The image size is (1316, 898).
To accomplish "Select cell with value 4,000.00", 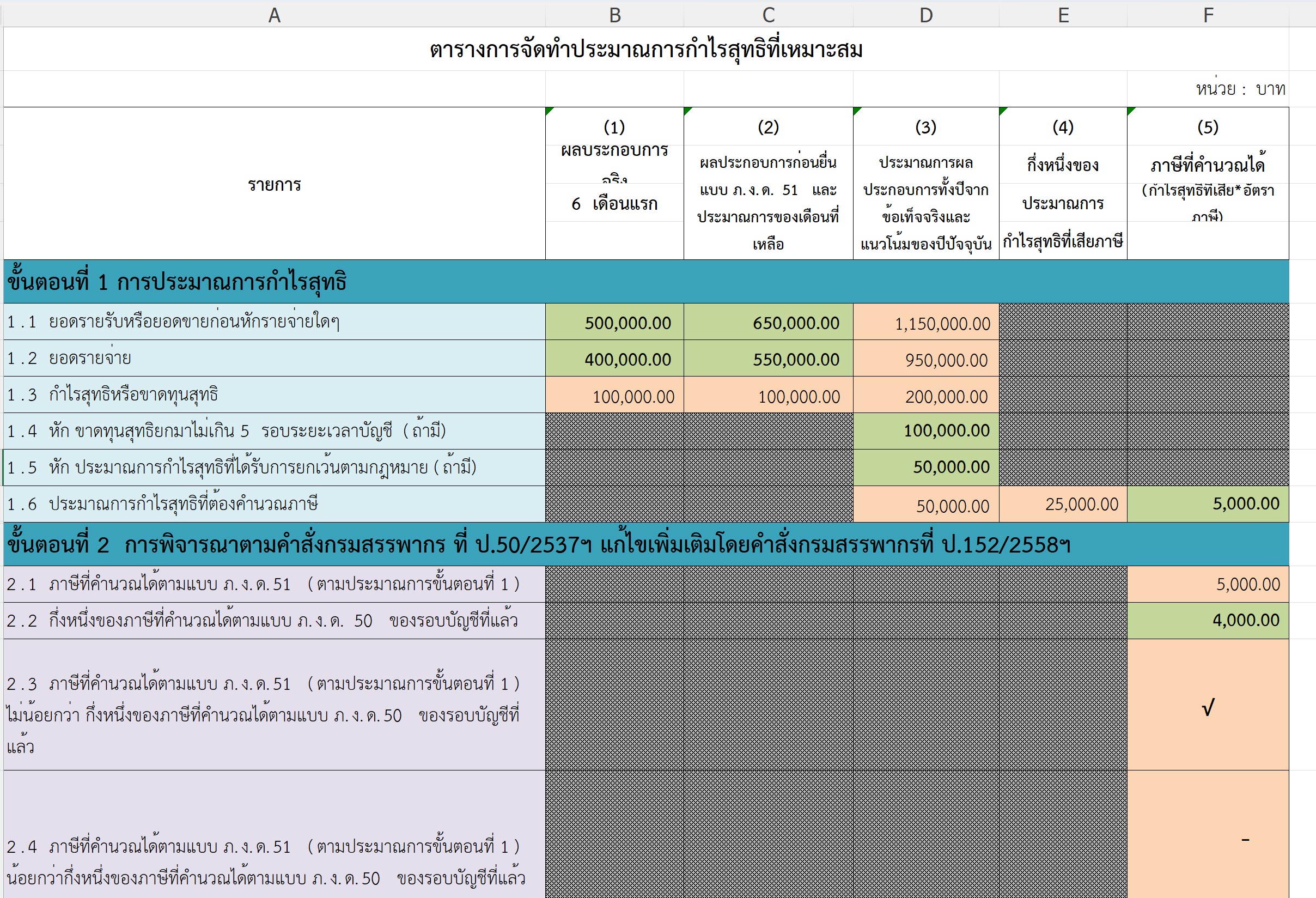I will [1208, 621].
